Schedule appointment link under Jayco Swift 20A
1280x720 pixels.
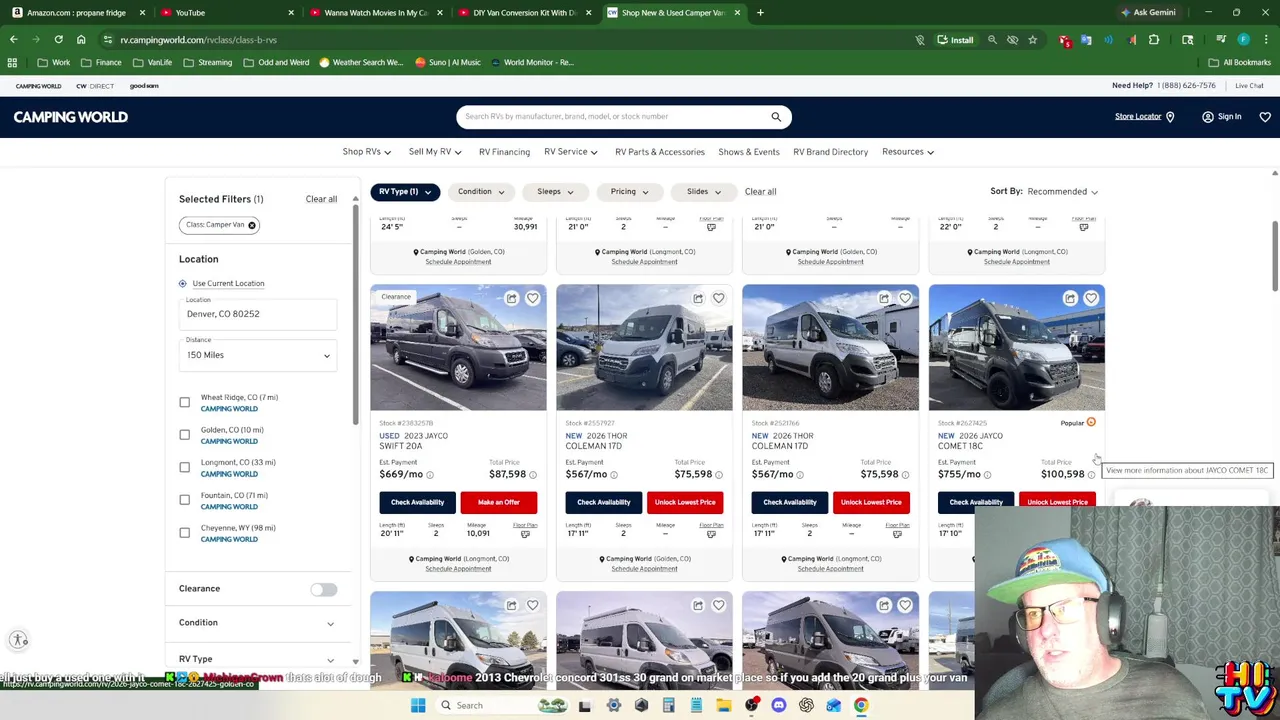pyautogui.click(x=458, y=569)
